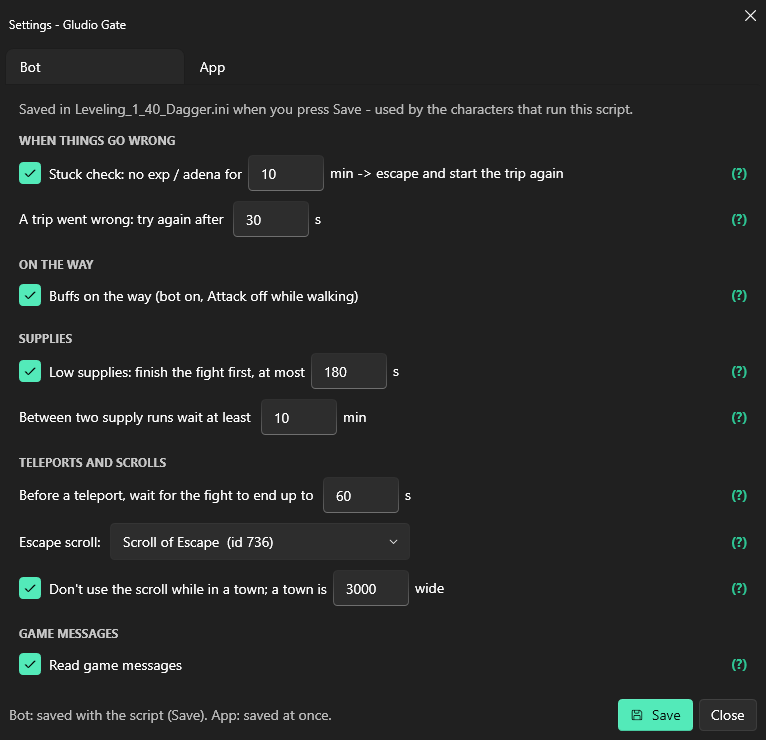766x740 pixels.
Task: Close the settings window with the X
Action: click(x=750, y=16)
